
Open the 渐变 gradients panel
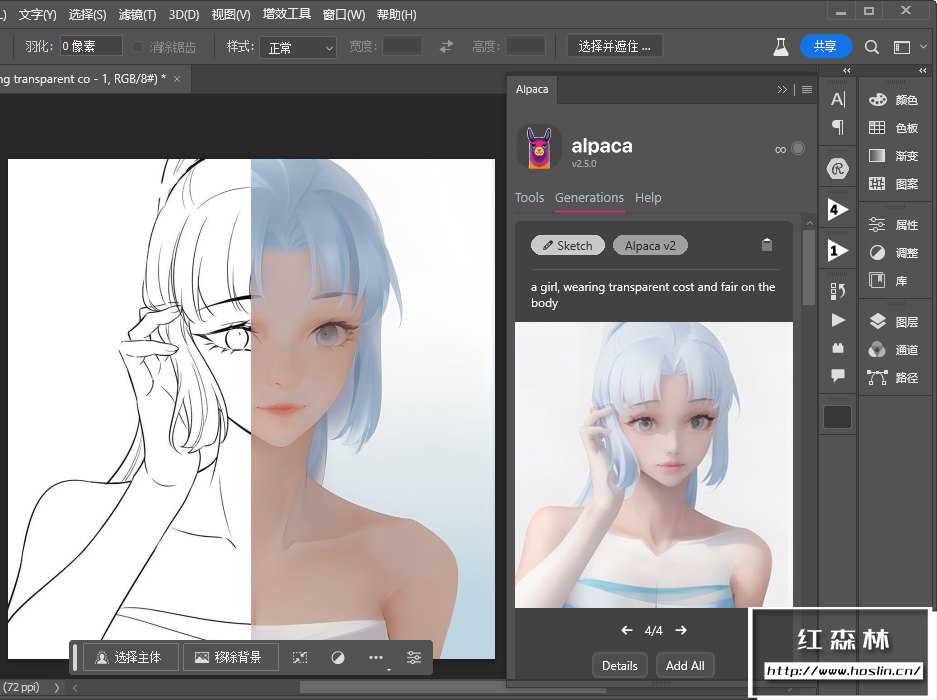pyautogui.click(x=893, y=155)
